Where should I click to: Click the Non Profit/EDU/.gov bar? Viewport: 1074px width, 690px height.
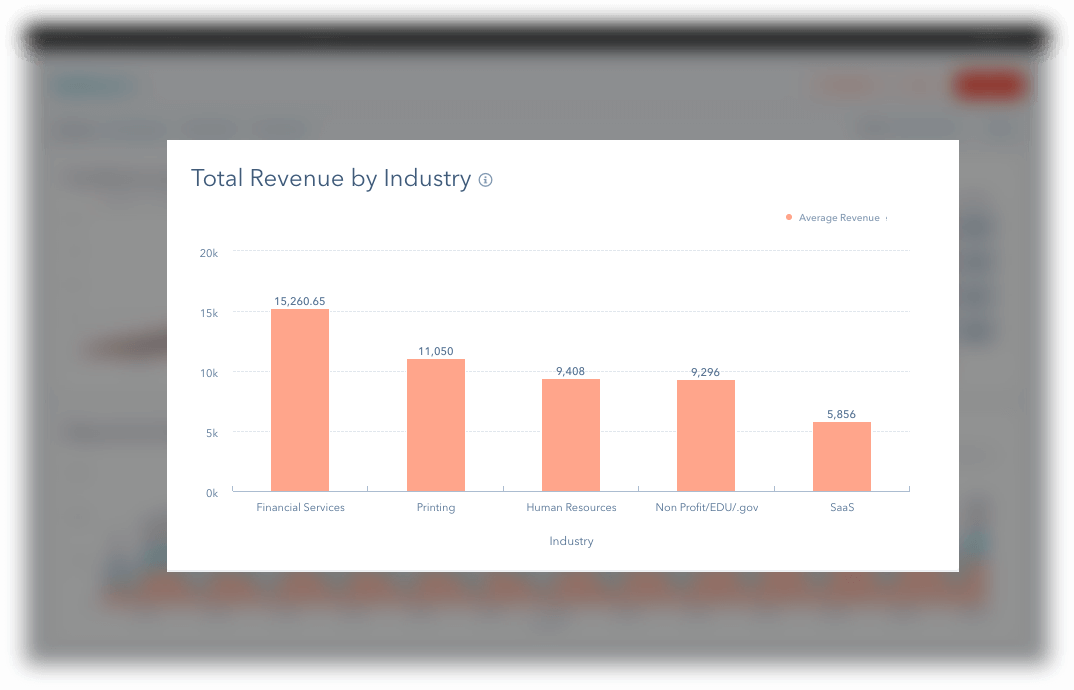point(706,436)
